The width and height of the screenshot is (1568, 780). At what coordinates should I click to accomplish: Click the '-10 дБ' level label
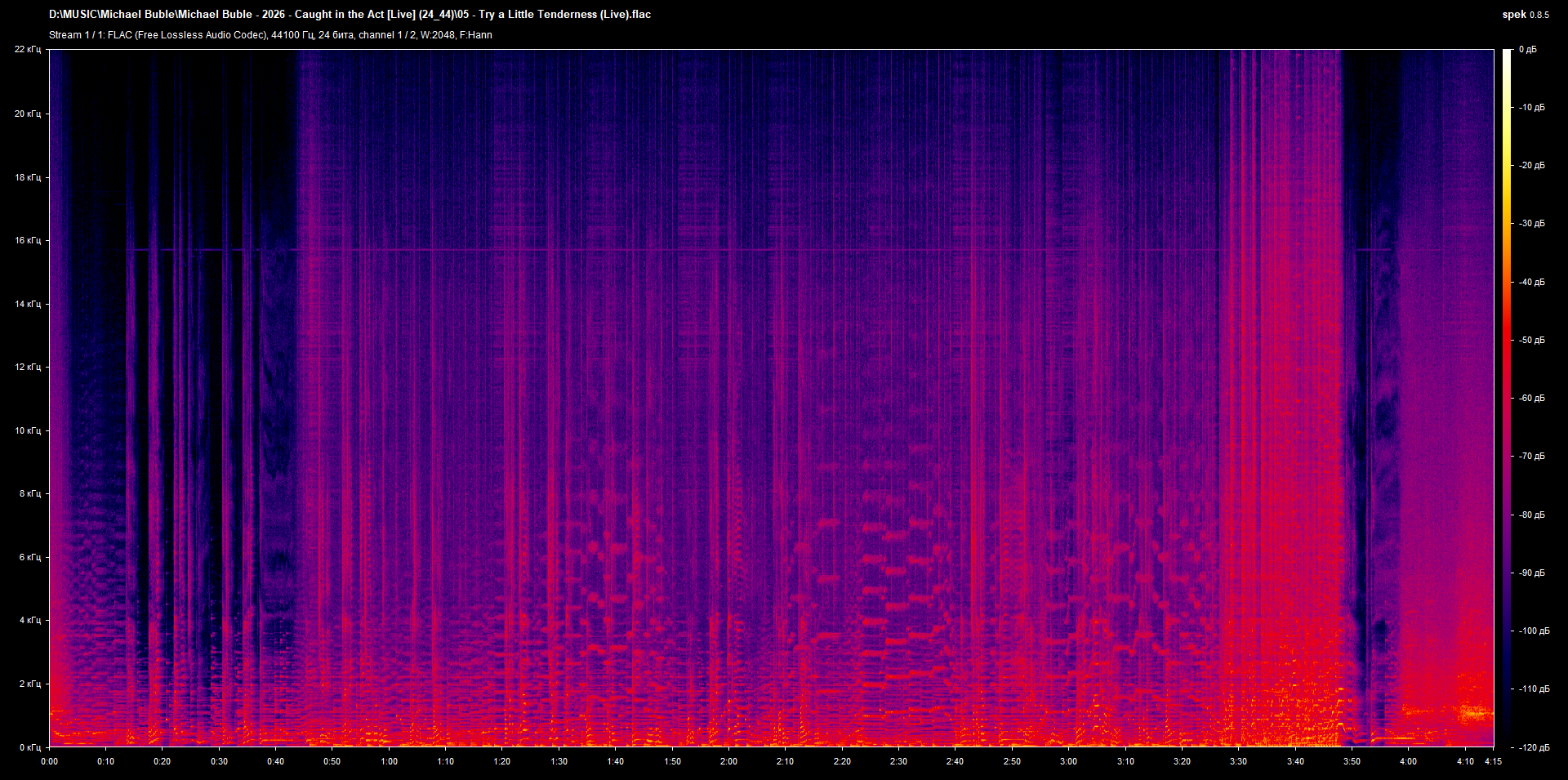click(x=1531, y=108)
